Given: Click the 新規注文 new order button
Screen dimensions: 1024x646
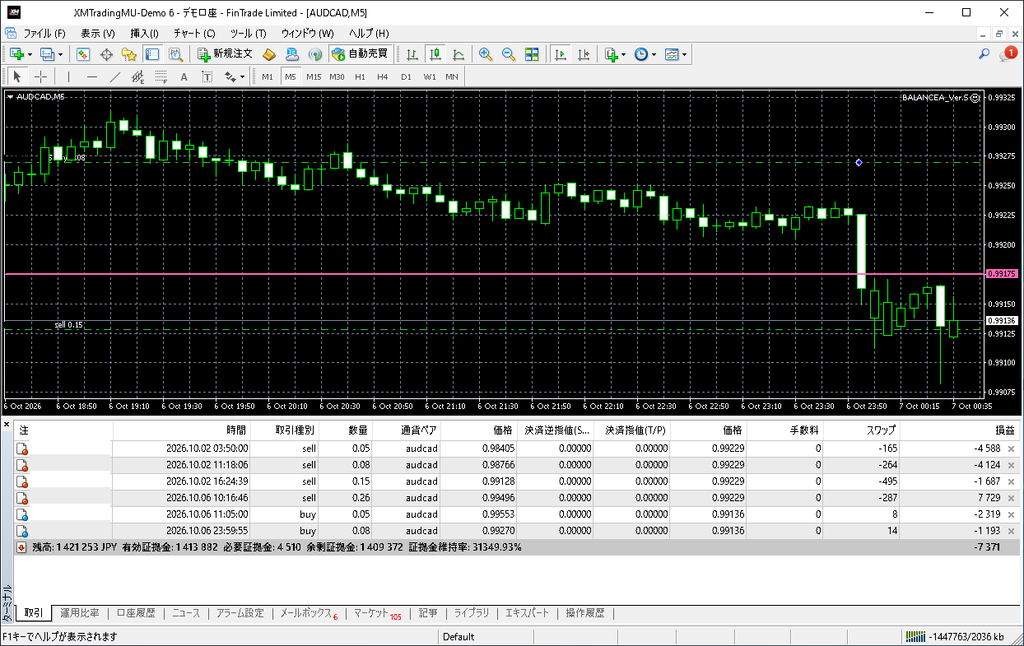Looking at the screenshot, I should coord(225,54).
